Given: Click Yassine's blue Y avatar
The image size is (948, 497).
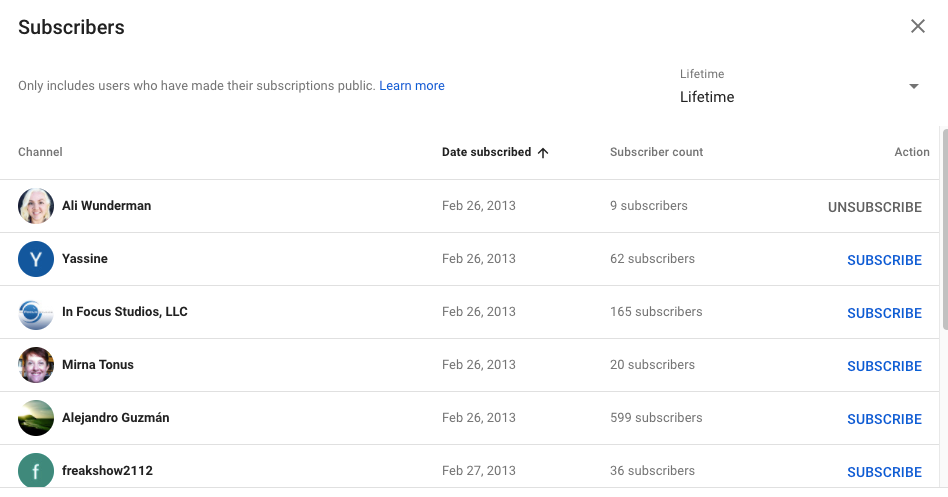Looking at the screenshot, I should (36, 259).
